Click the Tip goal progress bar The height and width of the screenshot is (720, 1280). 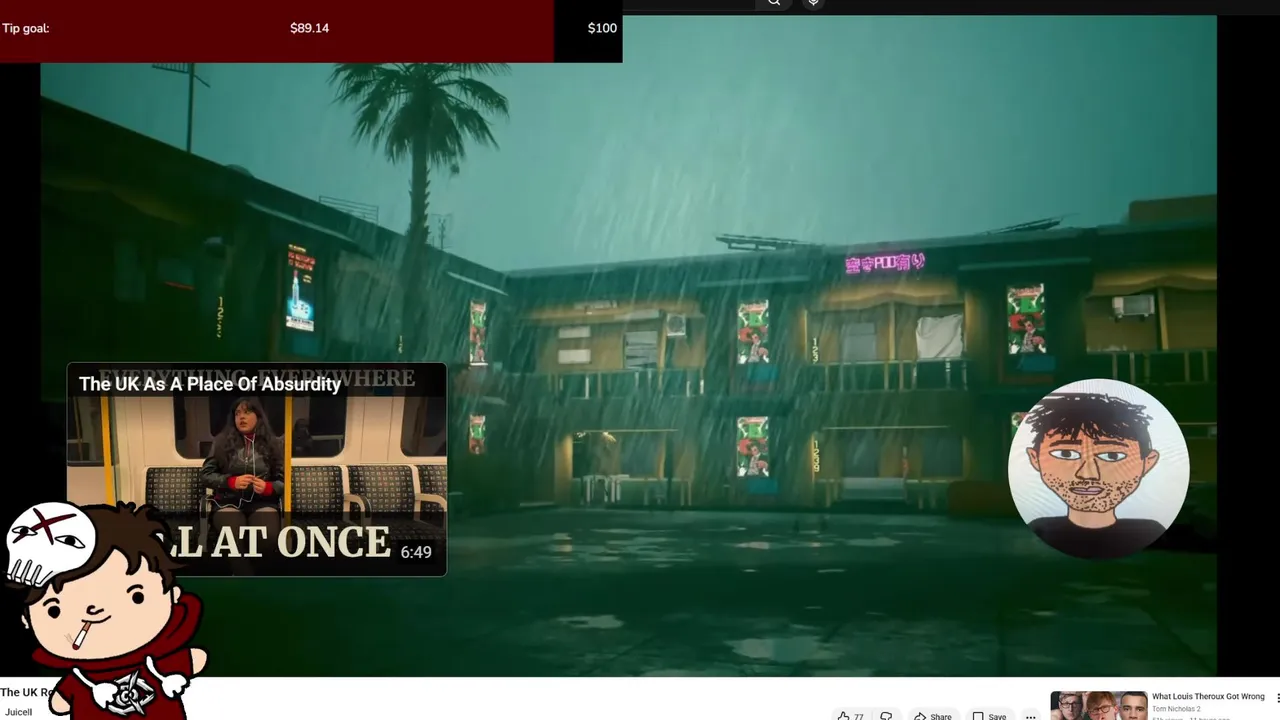click(x=311, y=31)
